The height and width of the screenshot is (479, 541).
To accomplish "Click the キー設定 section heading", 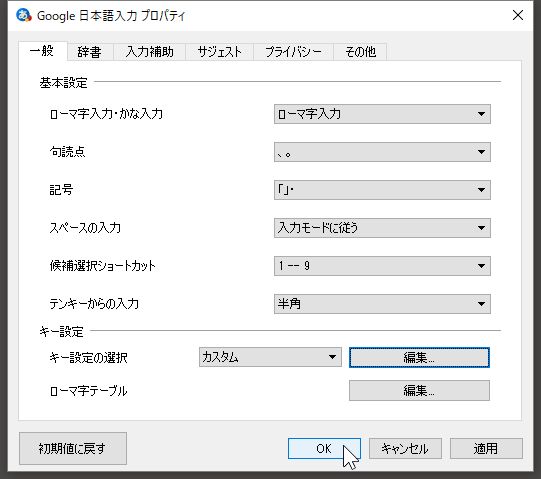I will (61, 332).
